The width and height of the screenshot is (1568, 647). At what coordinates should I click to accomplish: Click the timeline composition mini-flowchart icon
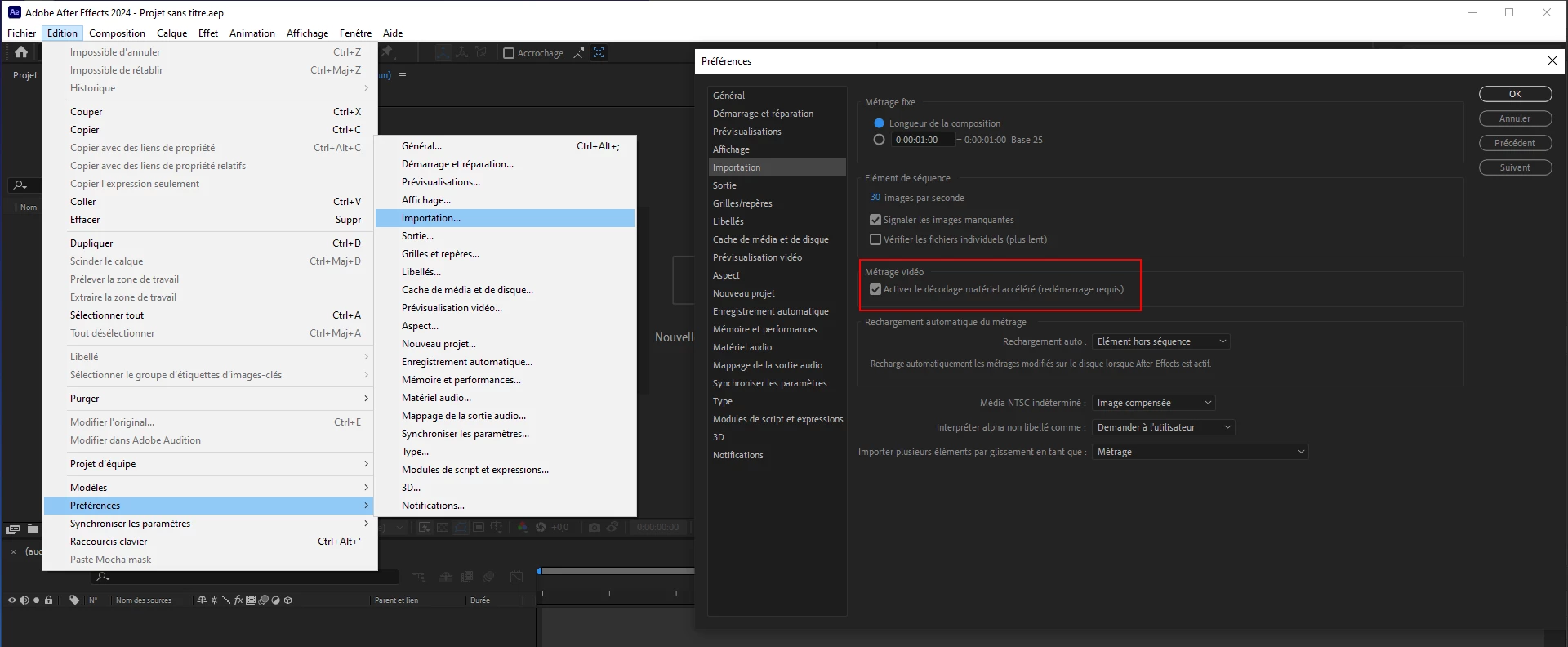(x=419, y=577)
